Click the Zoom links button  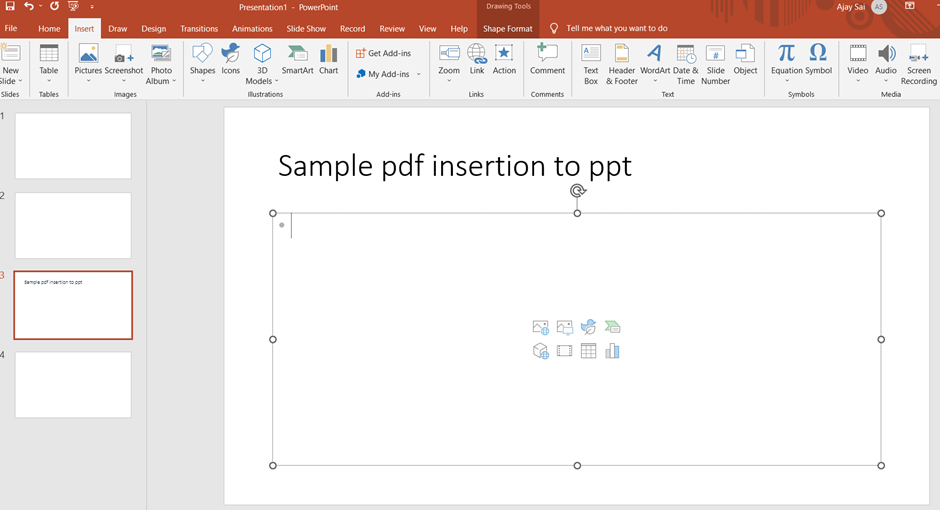coord(448,64)
